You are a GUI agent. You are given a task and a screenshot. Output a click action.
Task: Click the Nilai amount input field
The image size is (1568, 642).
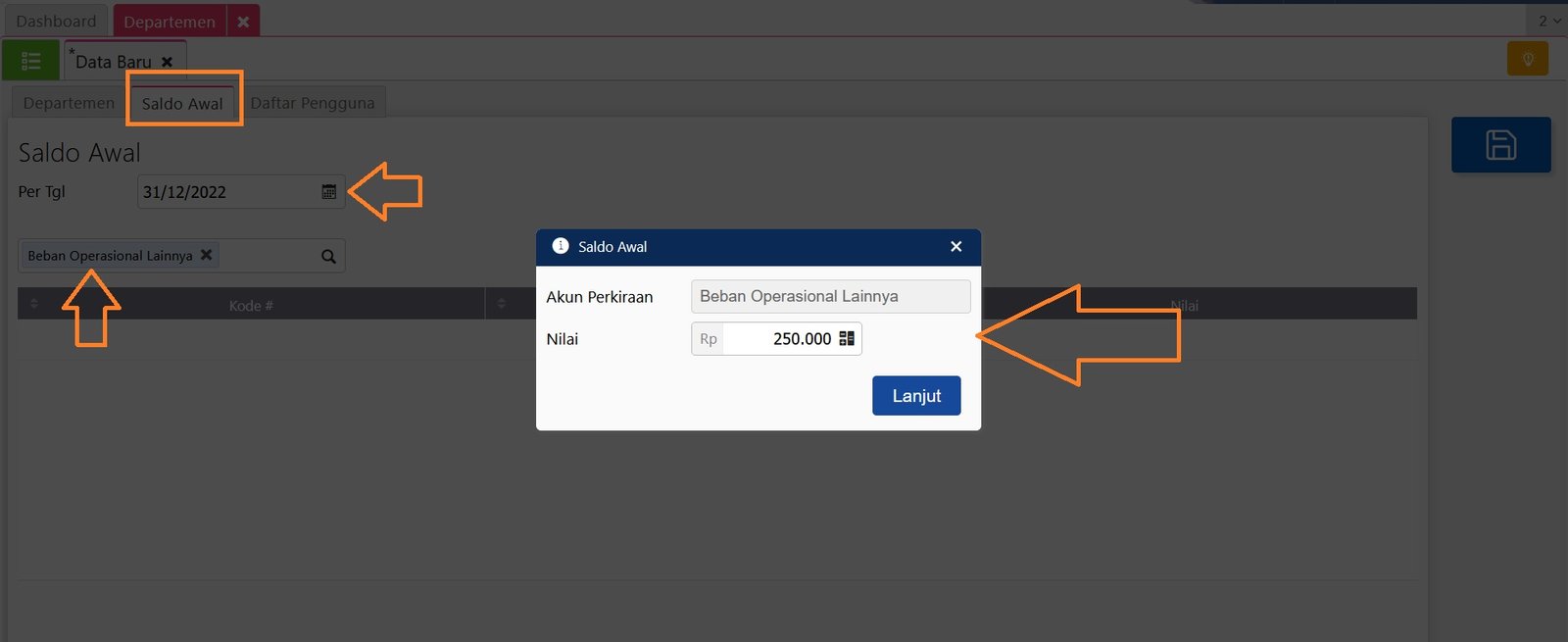[779, 339]
